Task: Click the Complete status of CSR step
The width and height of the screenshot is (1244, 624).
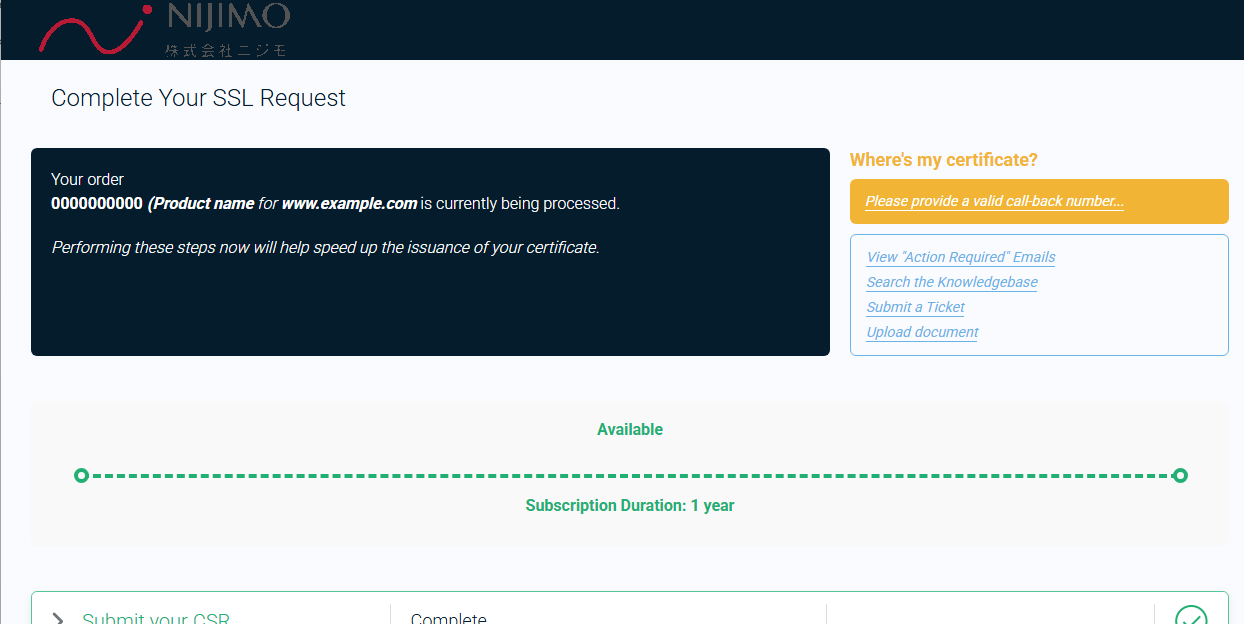Action: coord(448,619)
